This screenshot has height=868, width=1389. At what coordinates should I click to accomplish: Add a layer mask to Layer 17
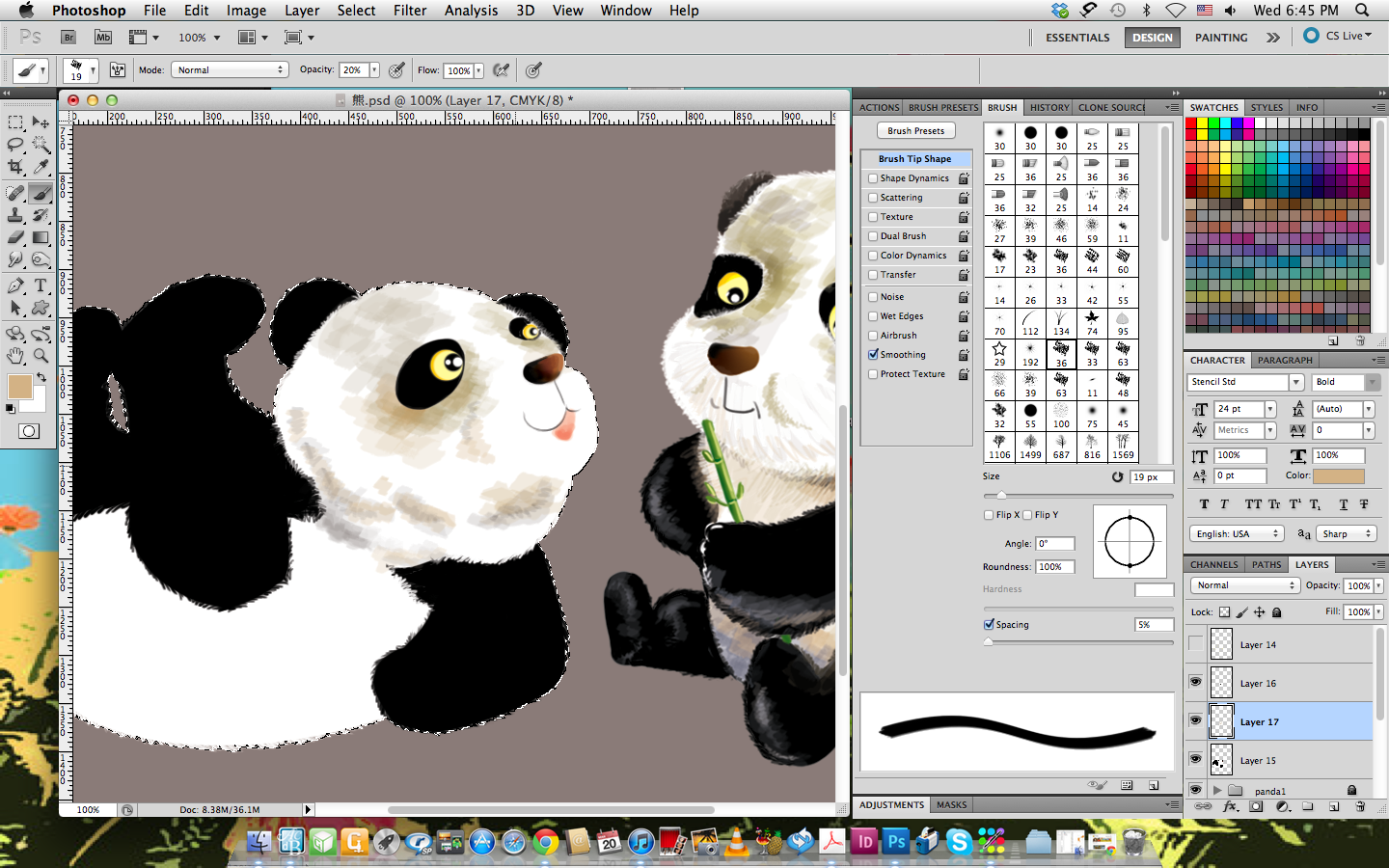click(x=1256, y=806)
